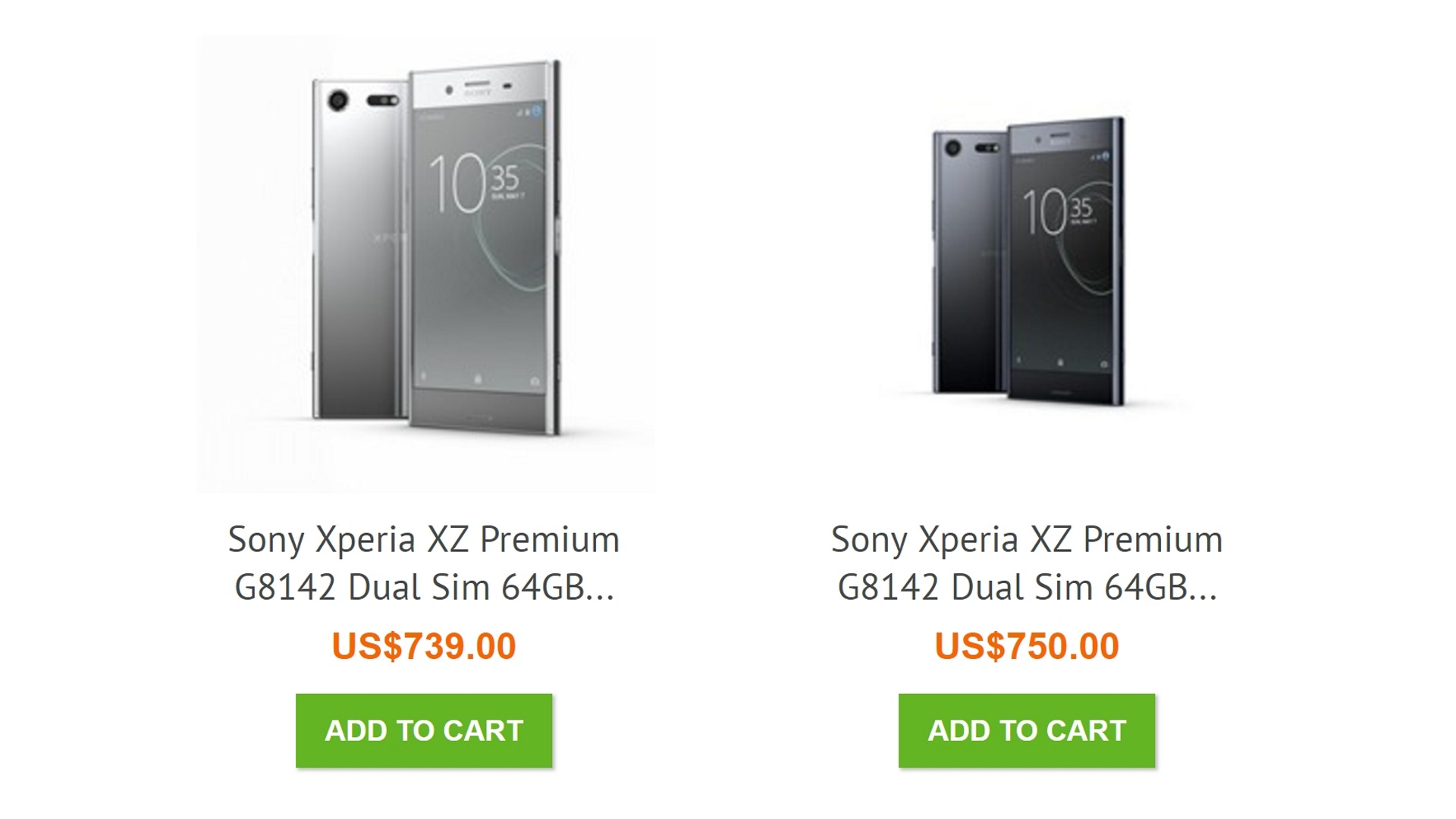
Task: Click the rear camera lens on black phone
Action: pyautogui.click(x=952, y=148)
